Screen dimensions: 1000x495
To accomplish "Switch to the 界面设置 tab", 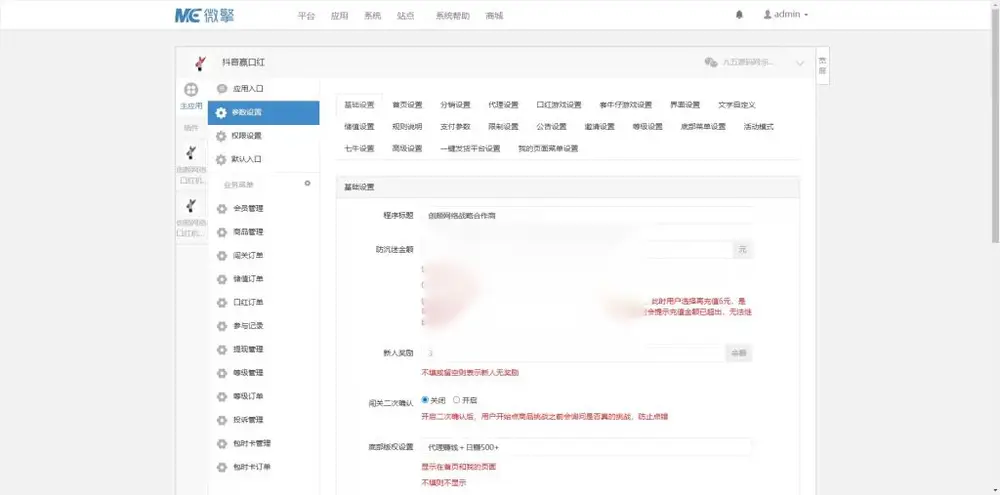I will point(685,105).
